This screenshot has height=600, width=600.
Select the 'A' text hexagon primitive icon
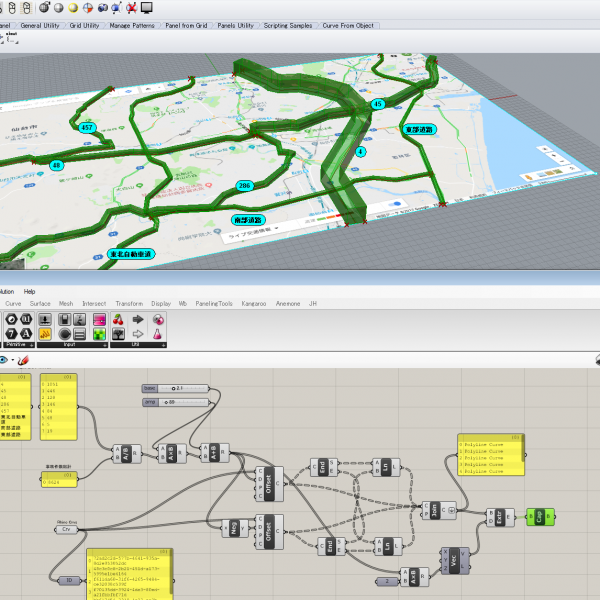pyautogui.click(x=26, y=334)
